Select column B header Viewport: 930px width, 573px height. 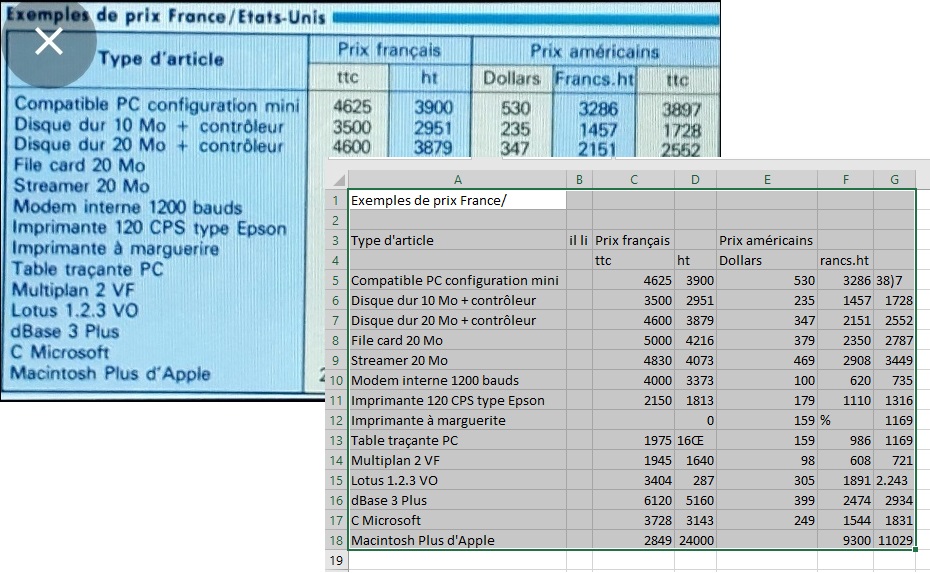(x=579, y=180)
